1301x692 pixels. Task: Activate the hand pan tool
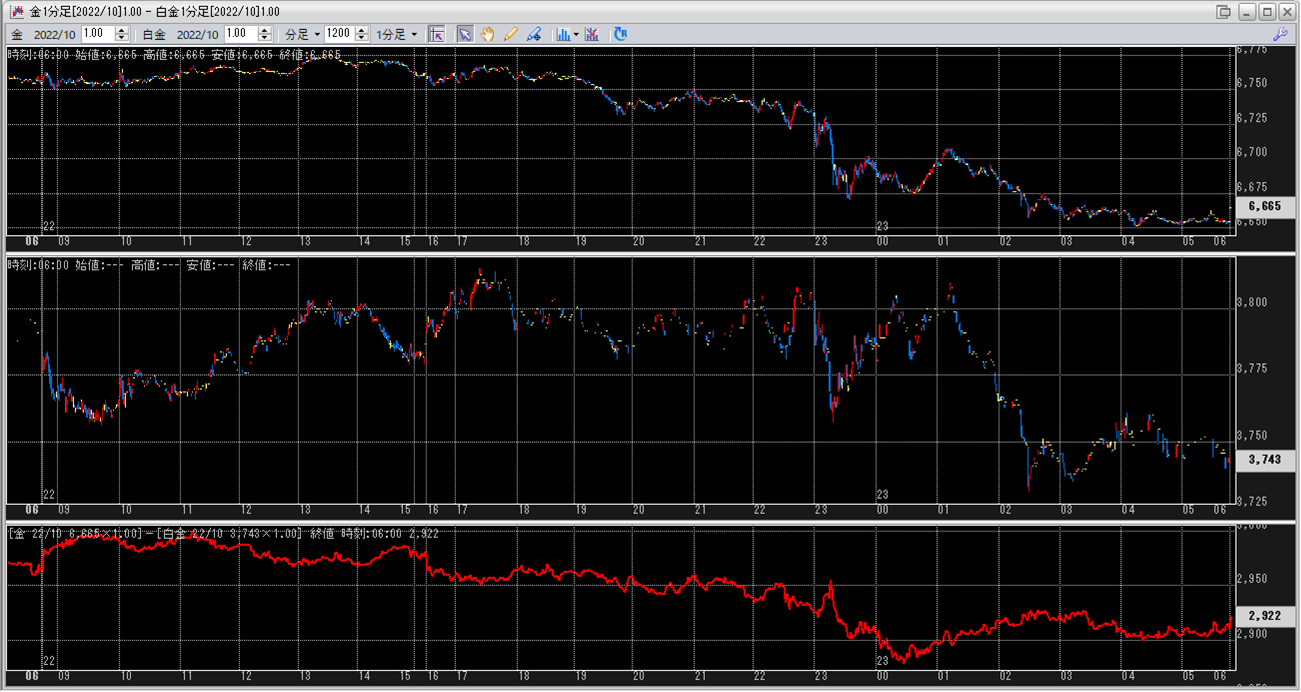488,34
